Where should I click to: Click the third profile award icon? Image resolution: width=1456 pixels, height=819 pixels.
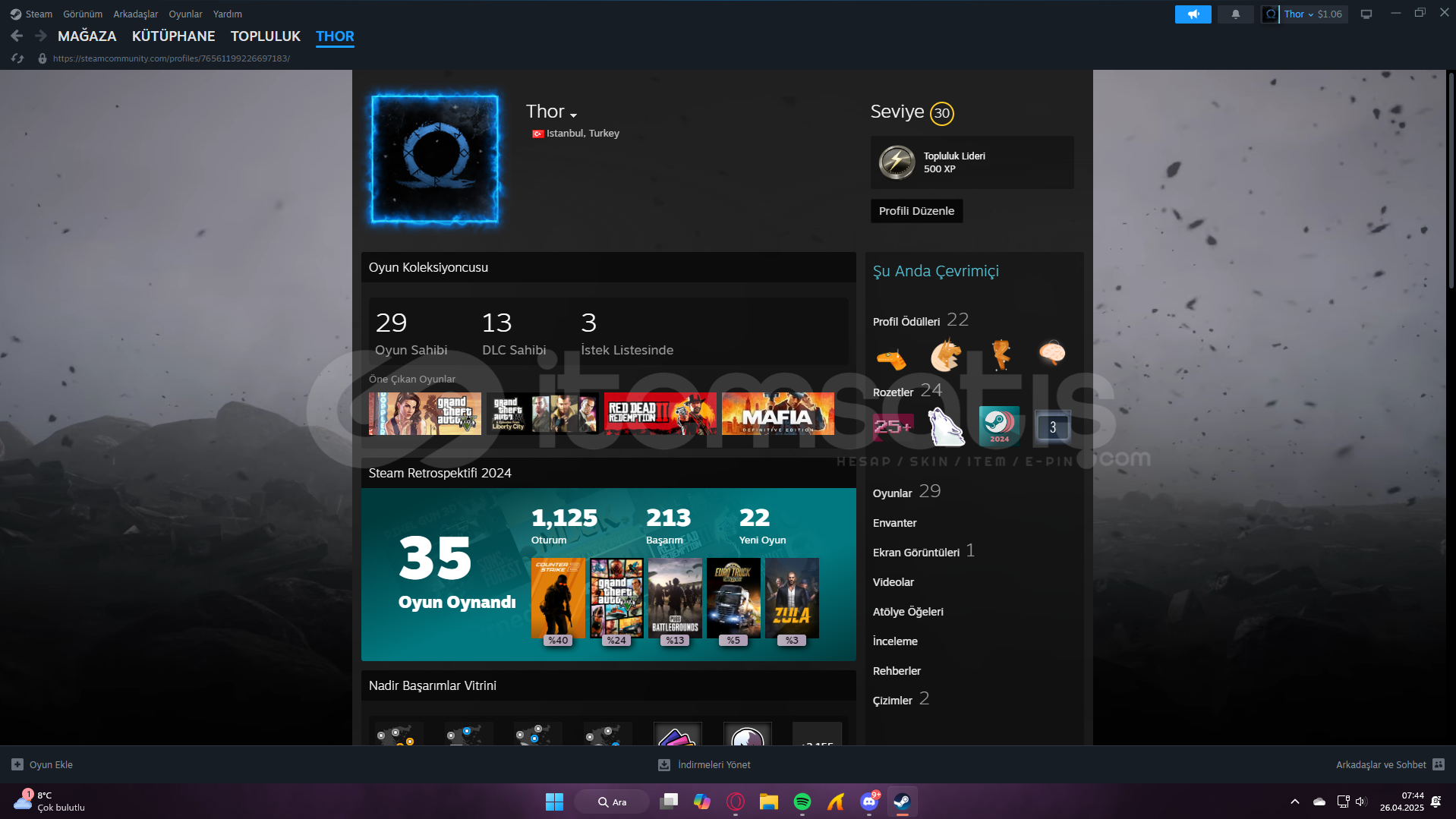(x=1001, y=354)
